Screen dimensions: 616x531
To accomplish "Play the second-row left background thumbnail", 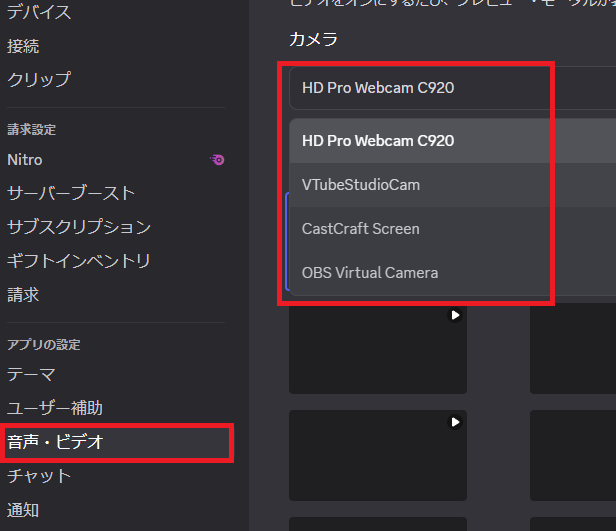I will [x=455, y=422].
